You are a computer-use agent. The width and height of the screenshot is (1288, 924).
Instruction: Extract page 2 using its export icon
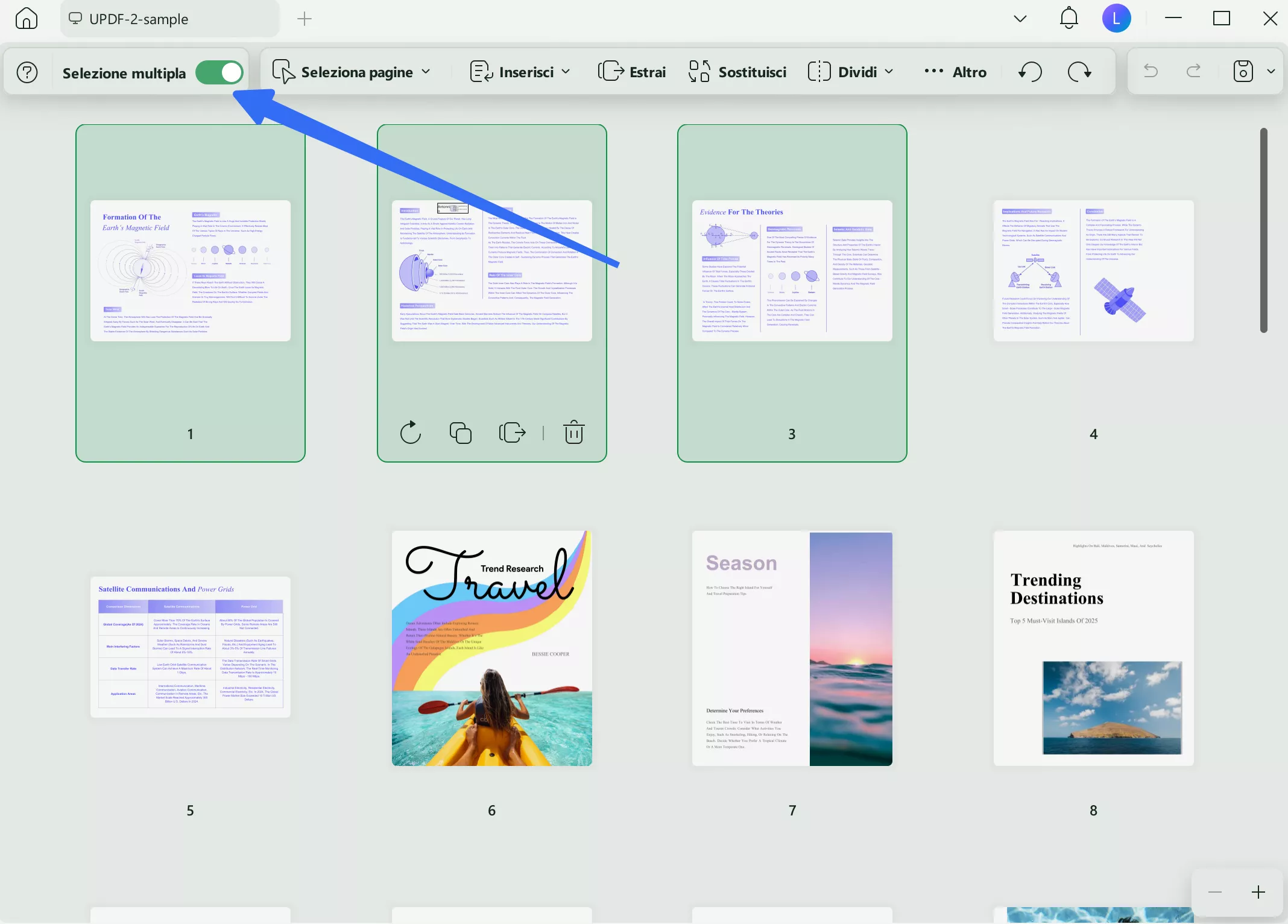click(x=511, y=432)
